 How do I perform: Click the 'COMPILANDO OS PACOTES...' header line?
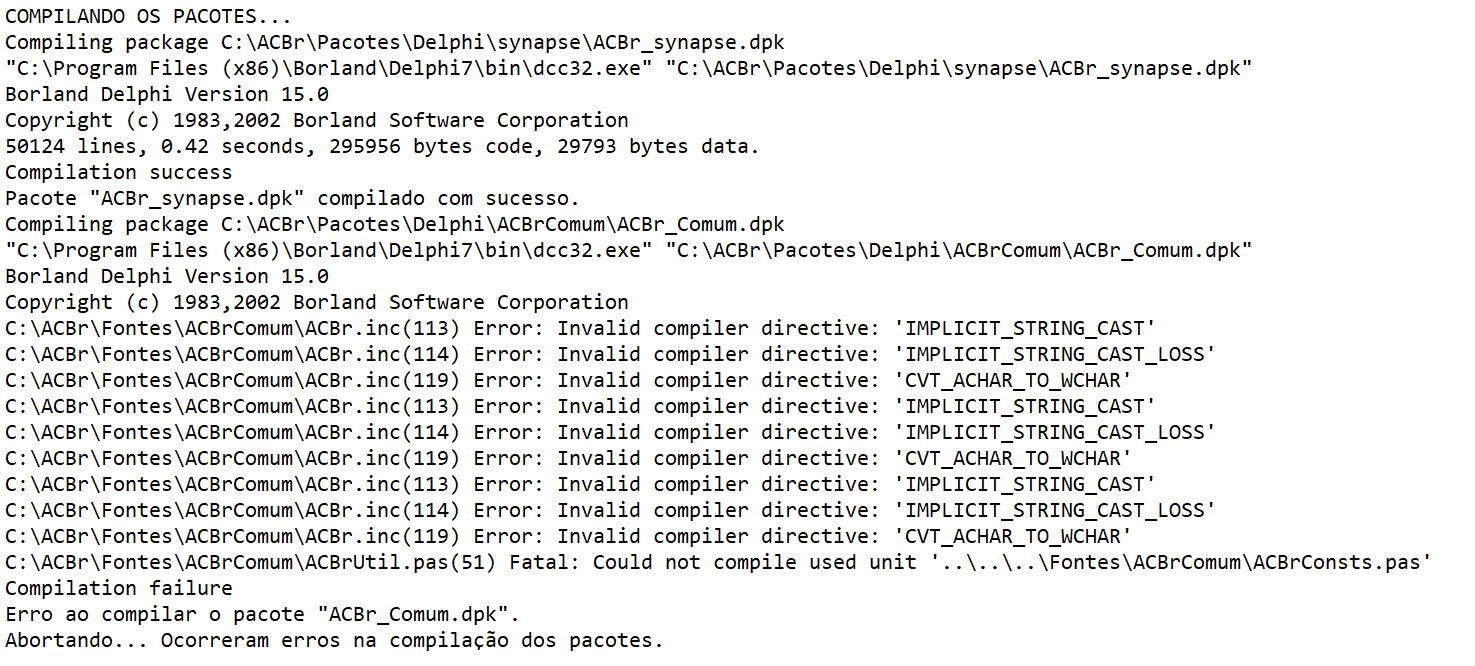[x=149, y=17]
